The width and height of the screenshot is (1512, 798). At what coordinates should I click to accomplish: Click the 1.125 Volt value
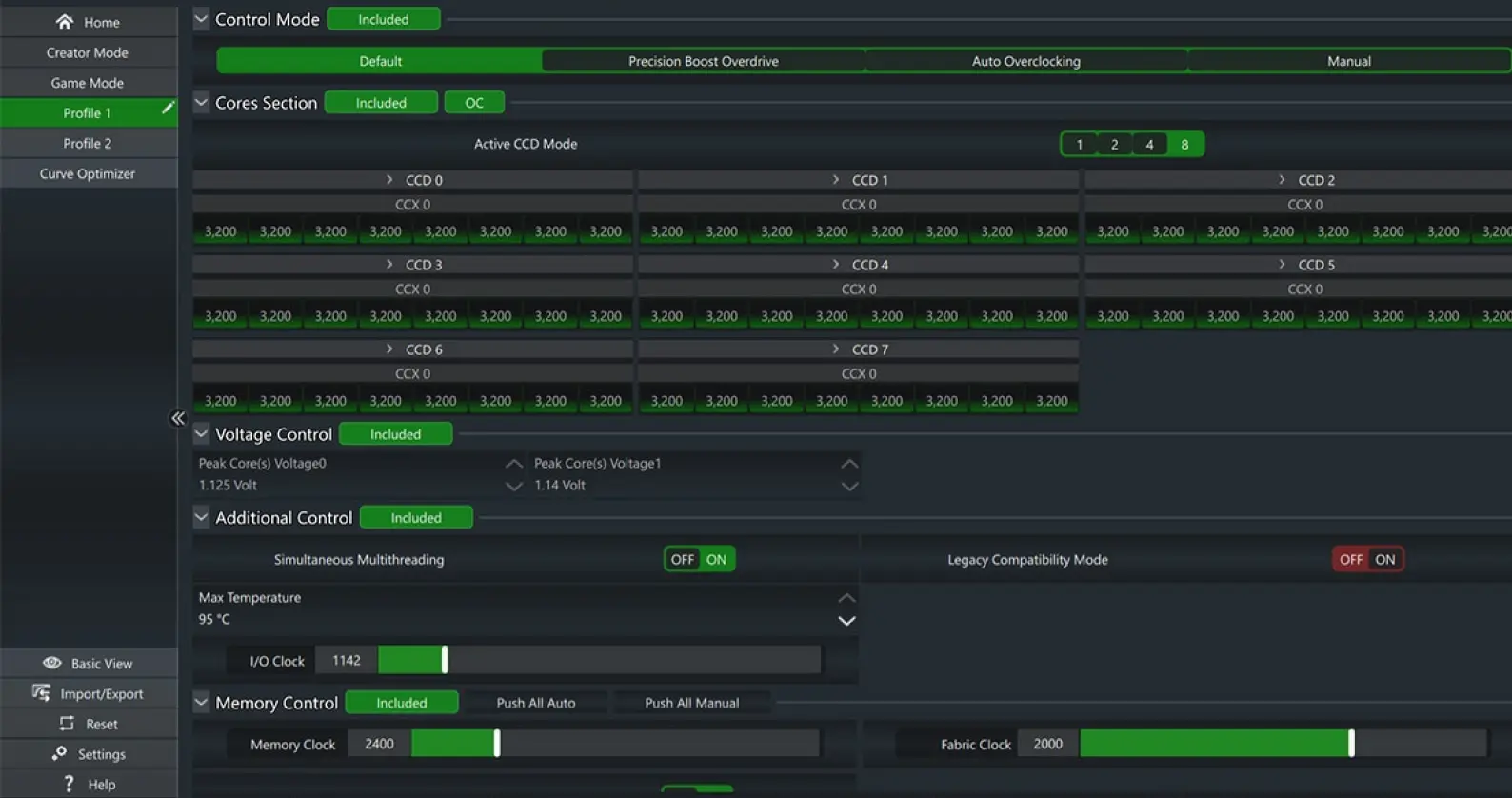click(x=228, y=485)
